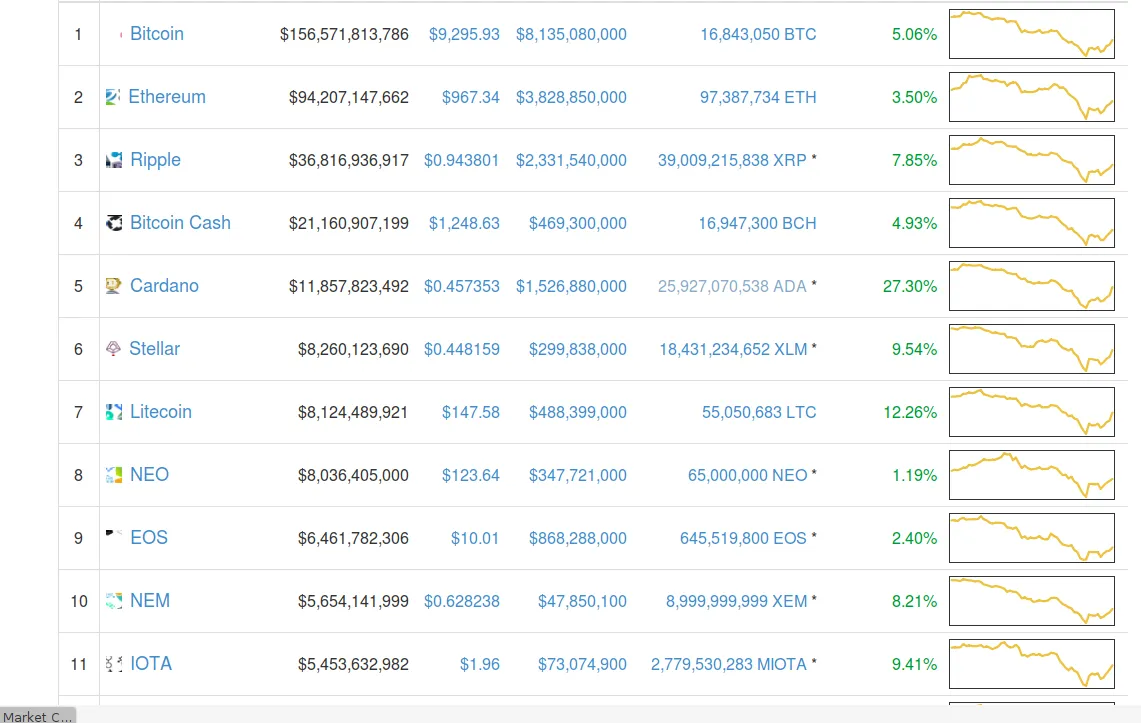This screenshot has width=1141, height=723.
Task: Click NEM volume $47,850,100
Action: click(x=582, y=602)
